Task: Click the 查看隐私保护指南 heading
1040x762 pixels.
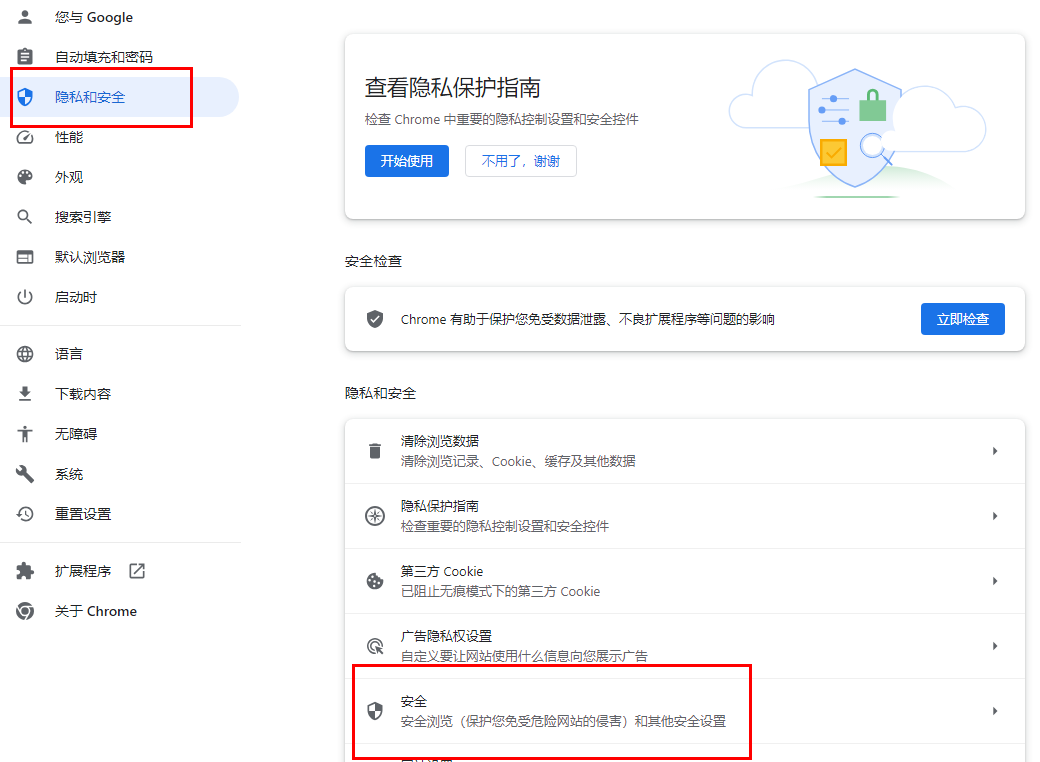Action: pyautogui.click(x=452, y=88)
